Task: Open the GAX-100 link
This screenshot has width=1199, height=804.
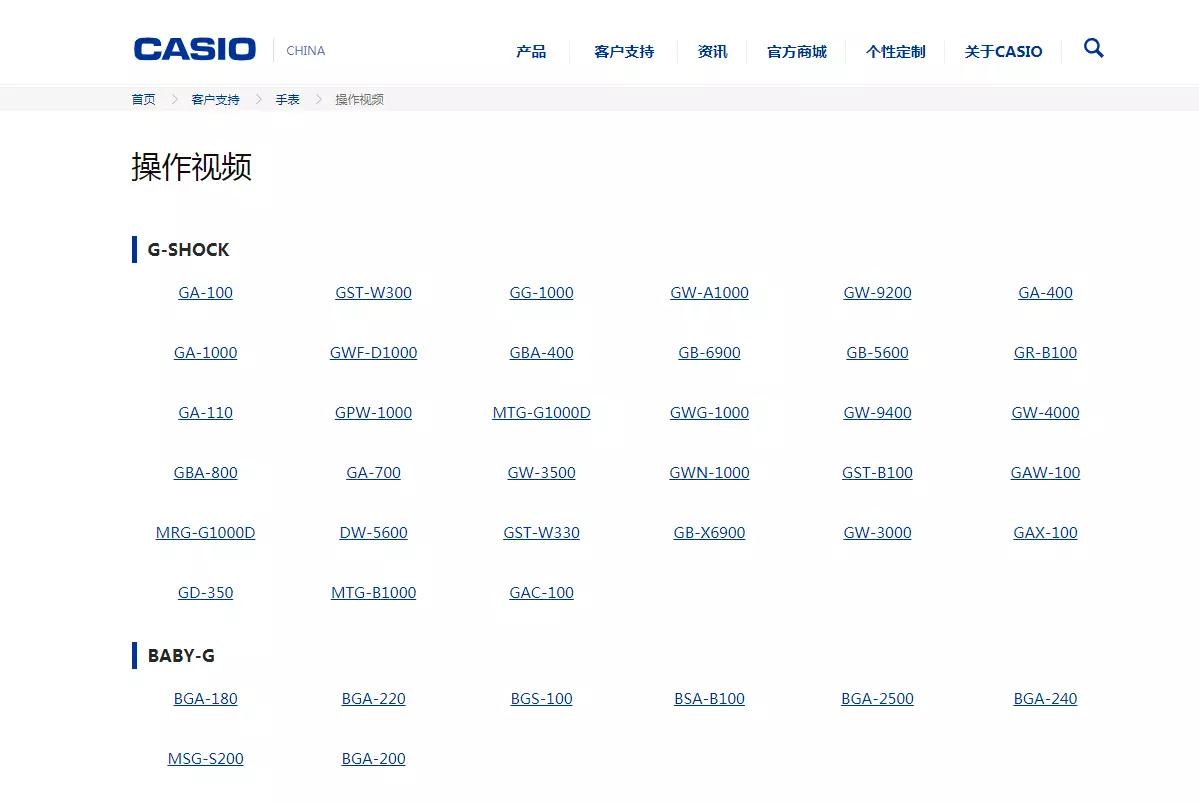Action: [1045, 532]
